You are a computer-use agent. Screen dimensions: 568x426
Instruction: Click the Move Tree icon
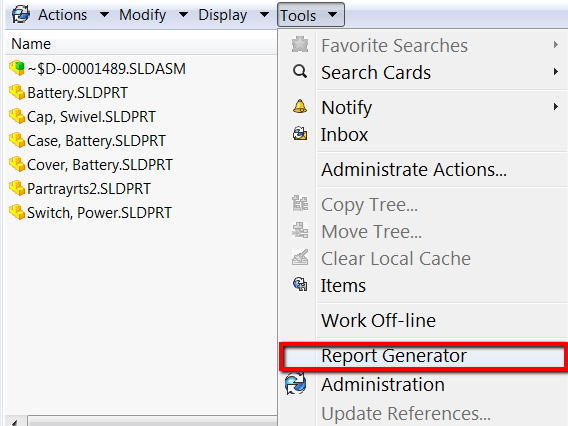pyautogui.click(x=300, y=230)
